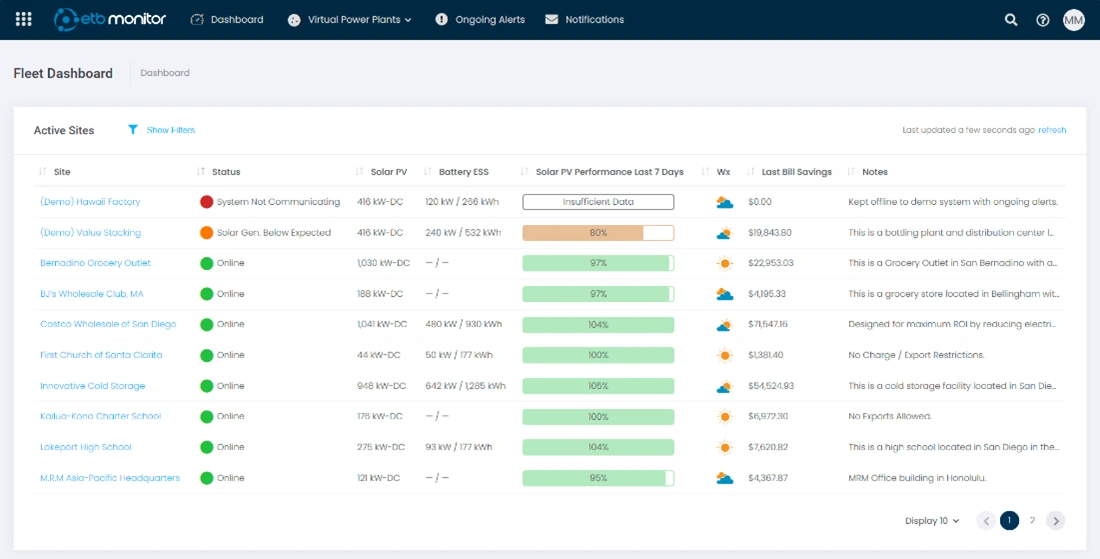Viewport: 1100px width, 559px height.
Task: Open First Church of Santa Clarita
Action: pyautogui.click(x=101, y=355)
